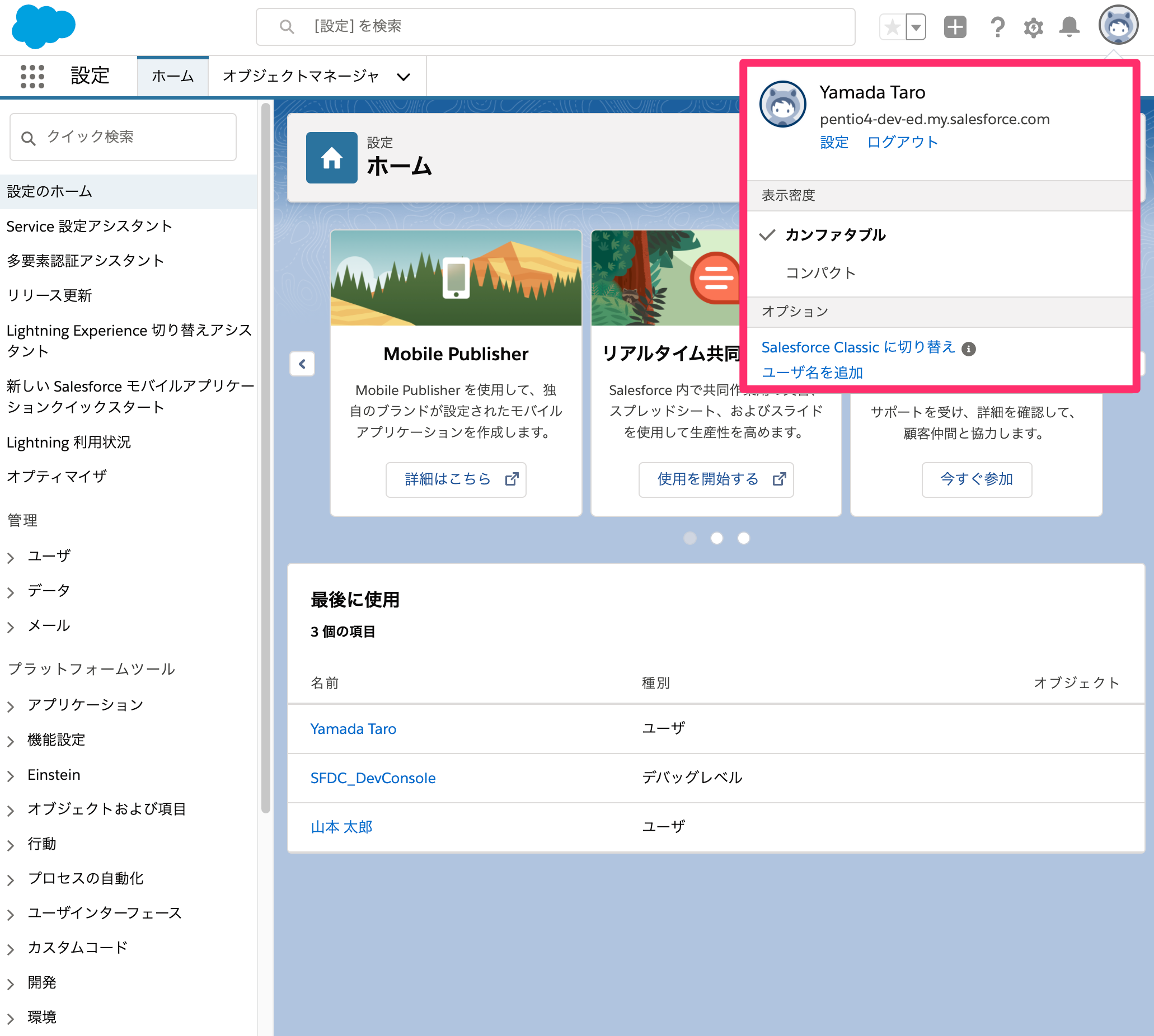Screen dimensions: 1154x1036
Task: Click Salesforce Classic に切り替え
Action: (x=858, y=348)
